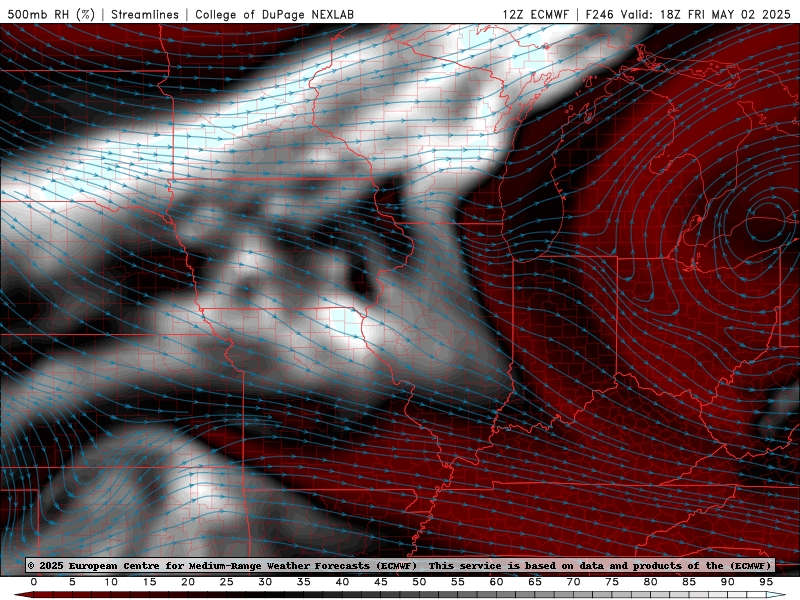Click the ECMWF copyright notice banner
800x600 pixels.
pos(400,565)
